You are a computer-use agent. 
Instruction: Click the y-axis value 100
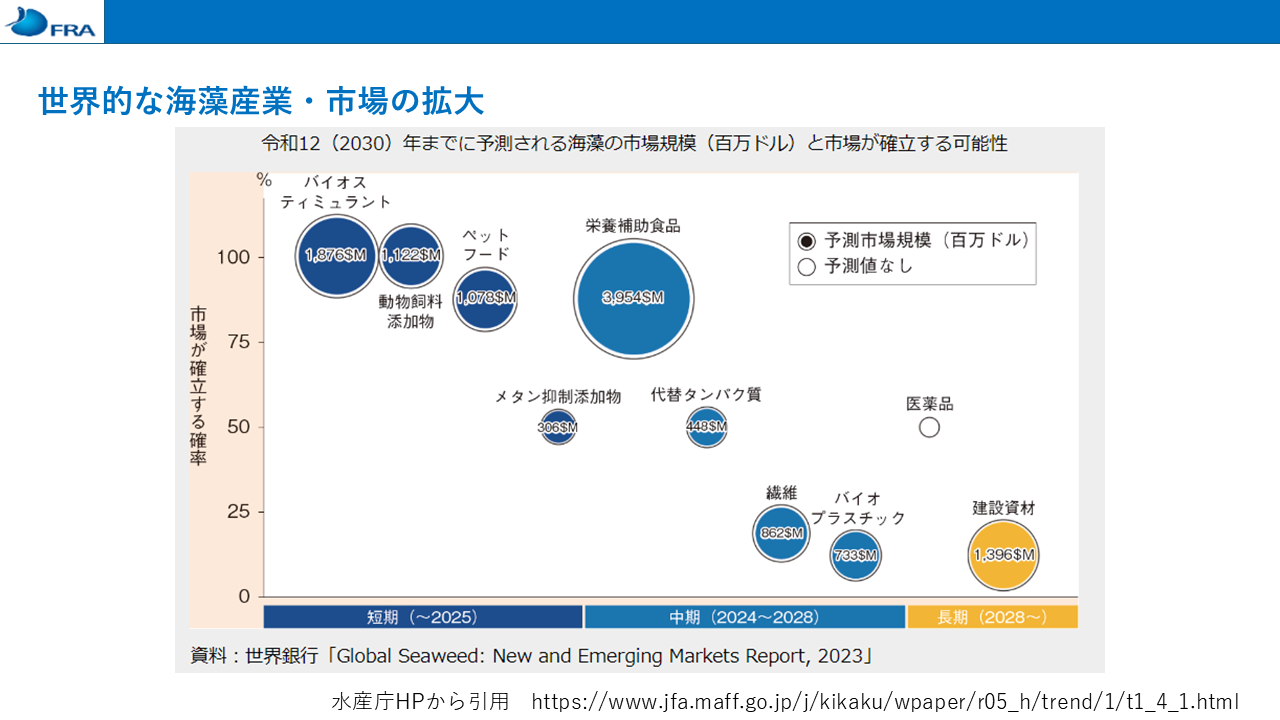234,257
